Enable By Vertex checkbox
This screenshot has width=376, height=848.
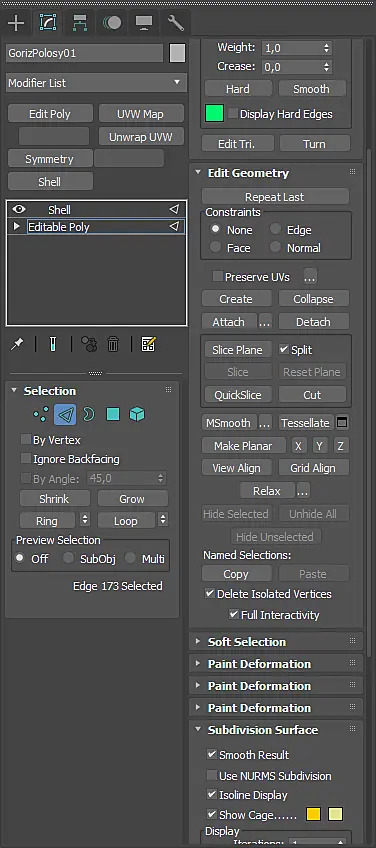pyautogui.click(x=25, y=440)
